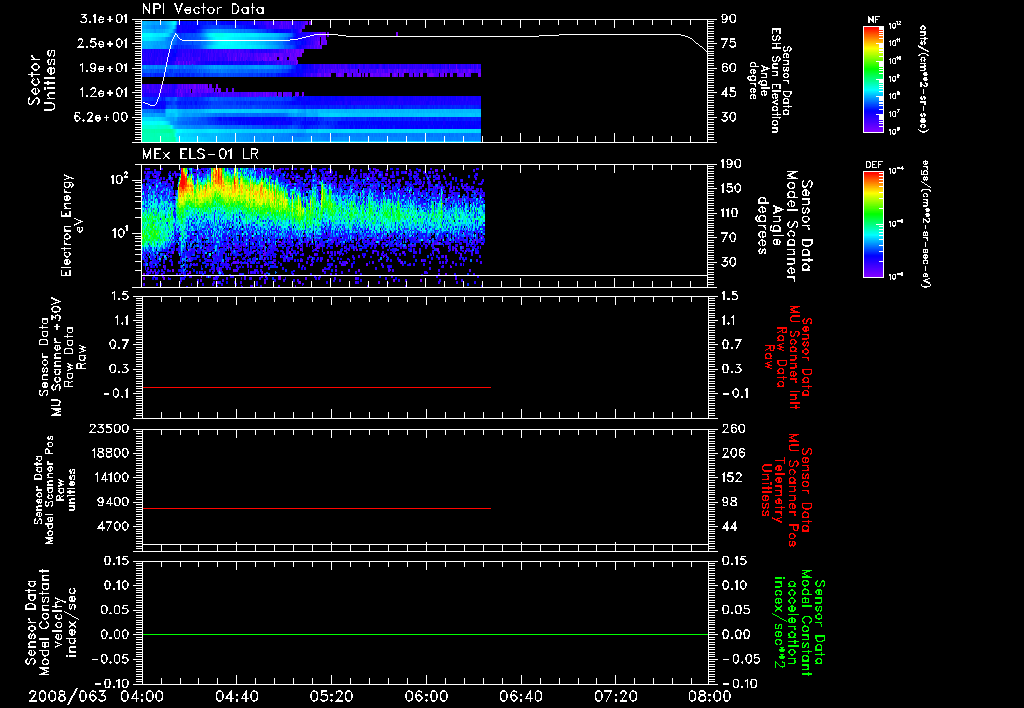The width and height of the screenshot is (1024, 708).
Task: Click the 75 degree elevation tick
Action: click(728, 43)
